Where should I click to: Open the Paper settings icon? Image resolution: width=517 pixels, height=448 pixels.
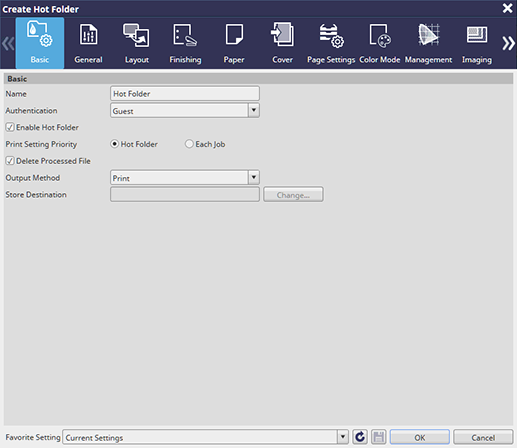[234, 34]
